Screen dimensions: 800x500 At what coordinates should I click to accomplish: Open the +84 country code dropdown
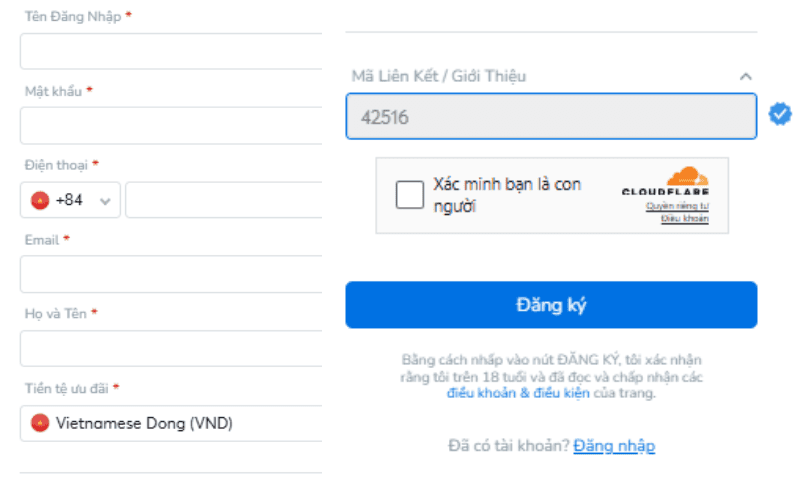coord(70,200)
